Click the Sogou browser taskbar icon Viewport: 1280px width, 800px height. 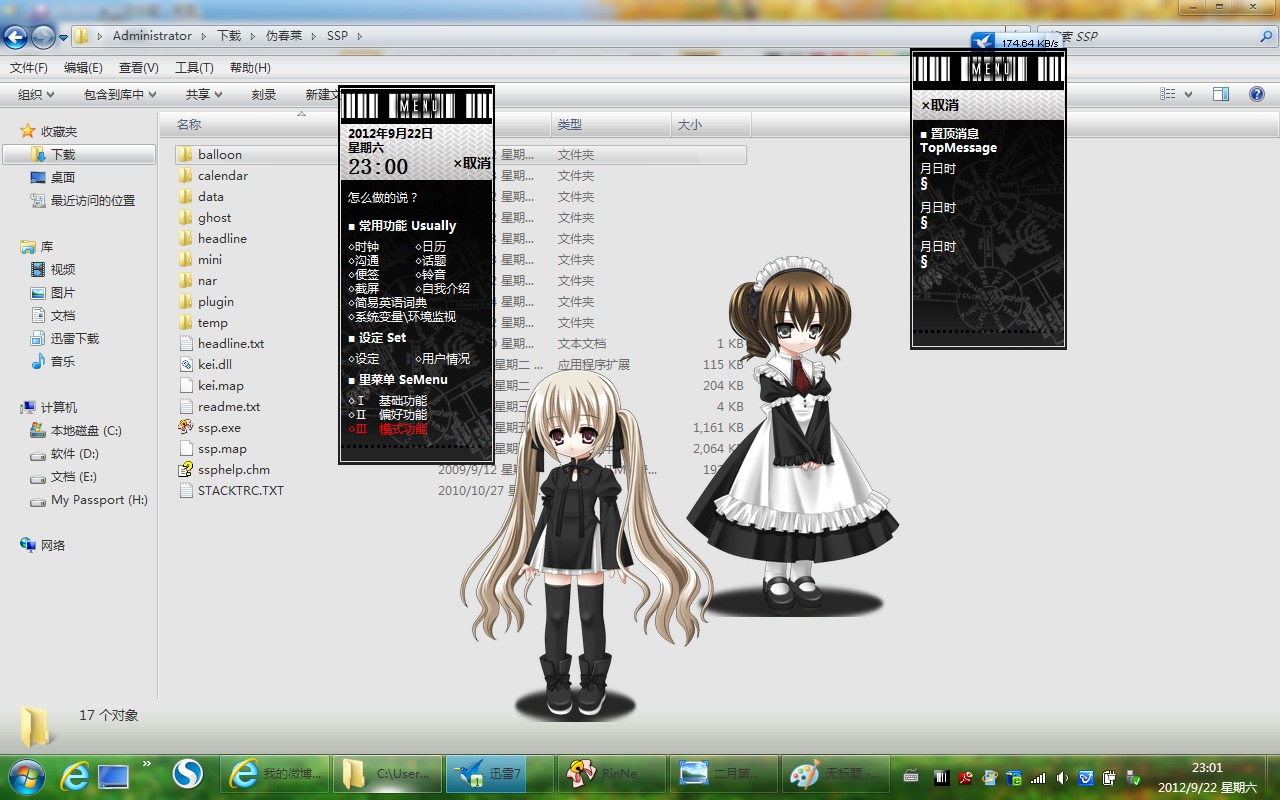[x=187, y=773]
